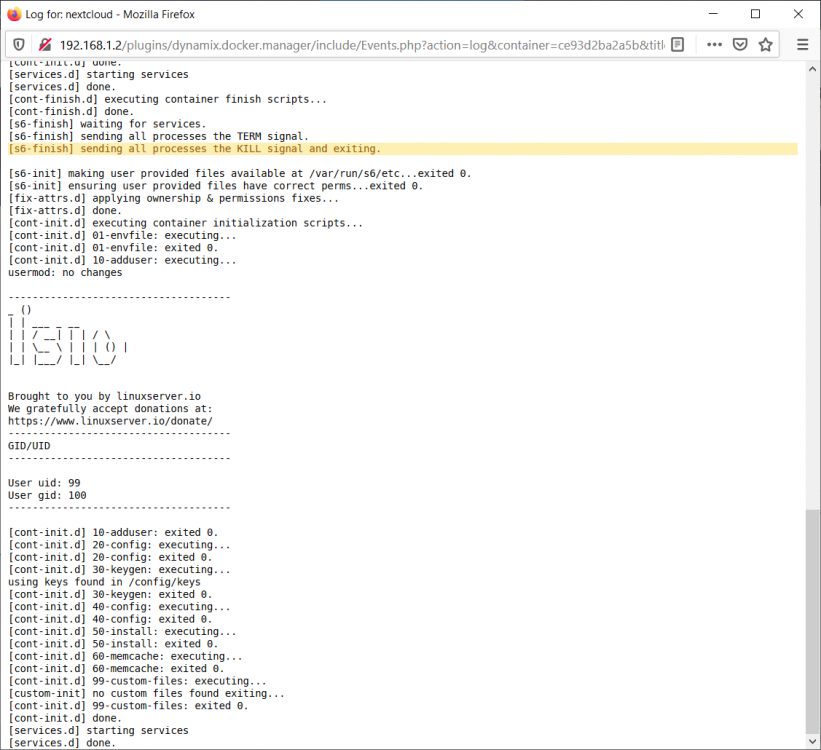The width and height of the screenshot is (821, 750).
Task: Click '[cont-init.d] 01-envfile: executing...' line
Action: 122,235
